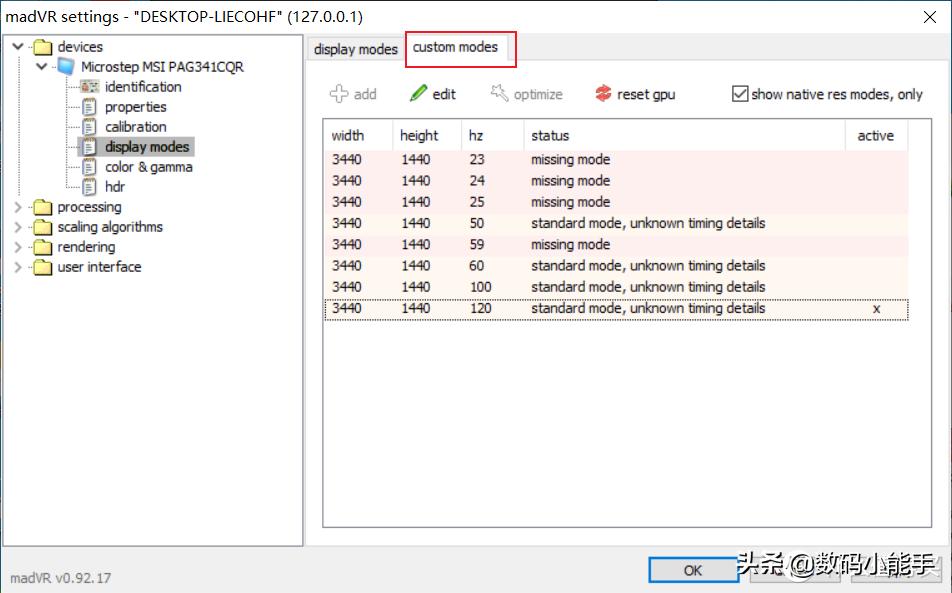Collapse the devices tree node
Viewport: 952px width, 593px height.
pos(19,47)
